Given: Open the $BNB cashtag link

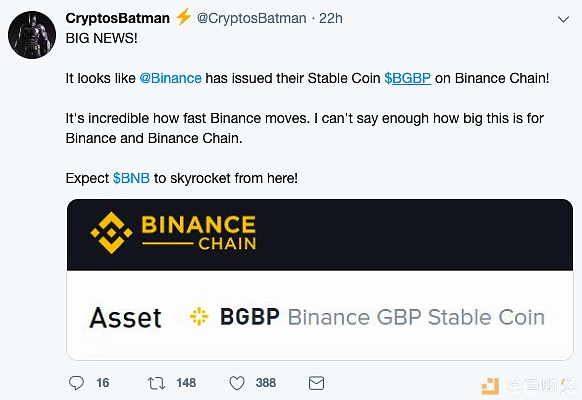Looking at the screenshot, I should tap(131, 178).
